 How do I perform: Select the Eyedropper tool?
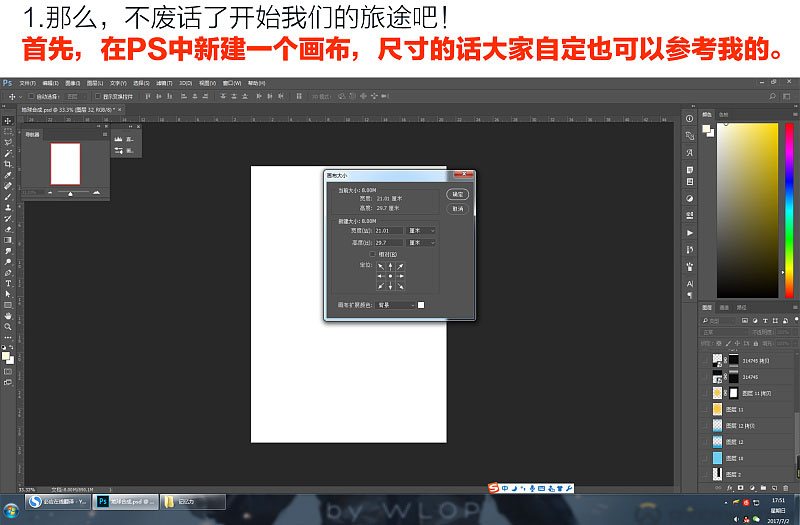(x=8, y=175)
